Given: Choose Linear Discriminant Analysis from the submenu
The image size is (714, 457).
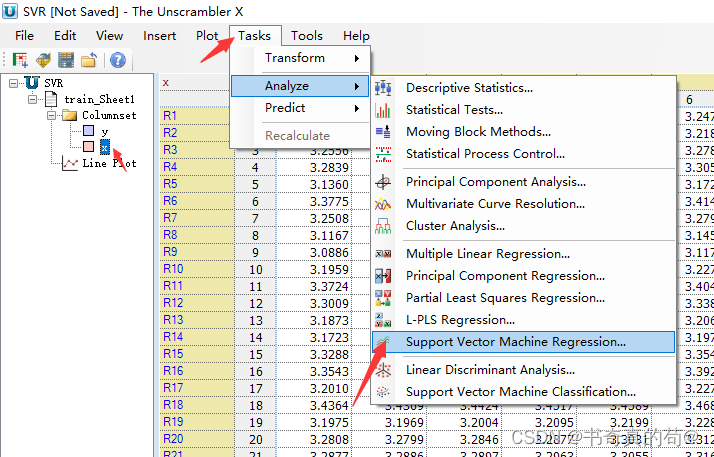Looking at the screenshot, I should coord(523,370).
